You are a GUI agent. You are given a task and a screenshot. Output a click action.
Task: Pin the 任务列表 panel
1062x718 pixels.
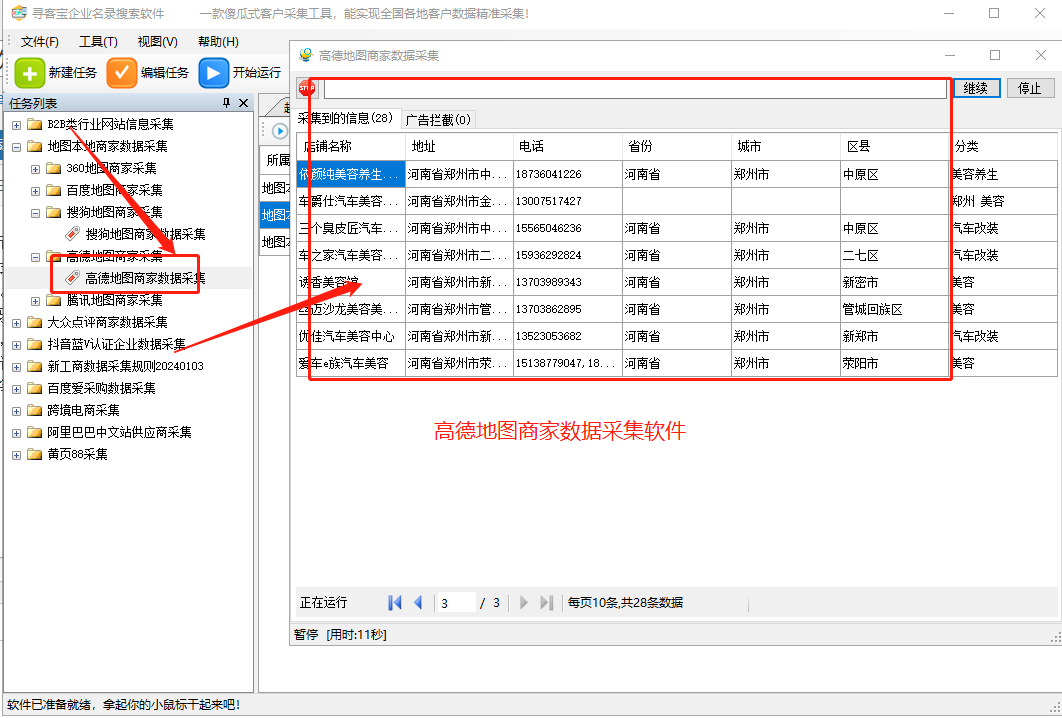coord(226,103)
